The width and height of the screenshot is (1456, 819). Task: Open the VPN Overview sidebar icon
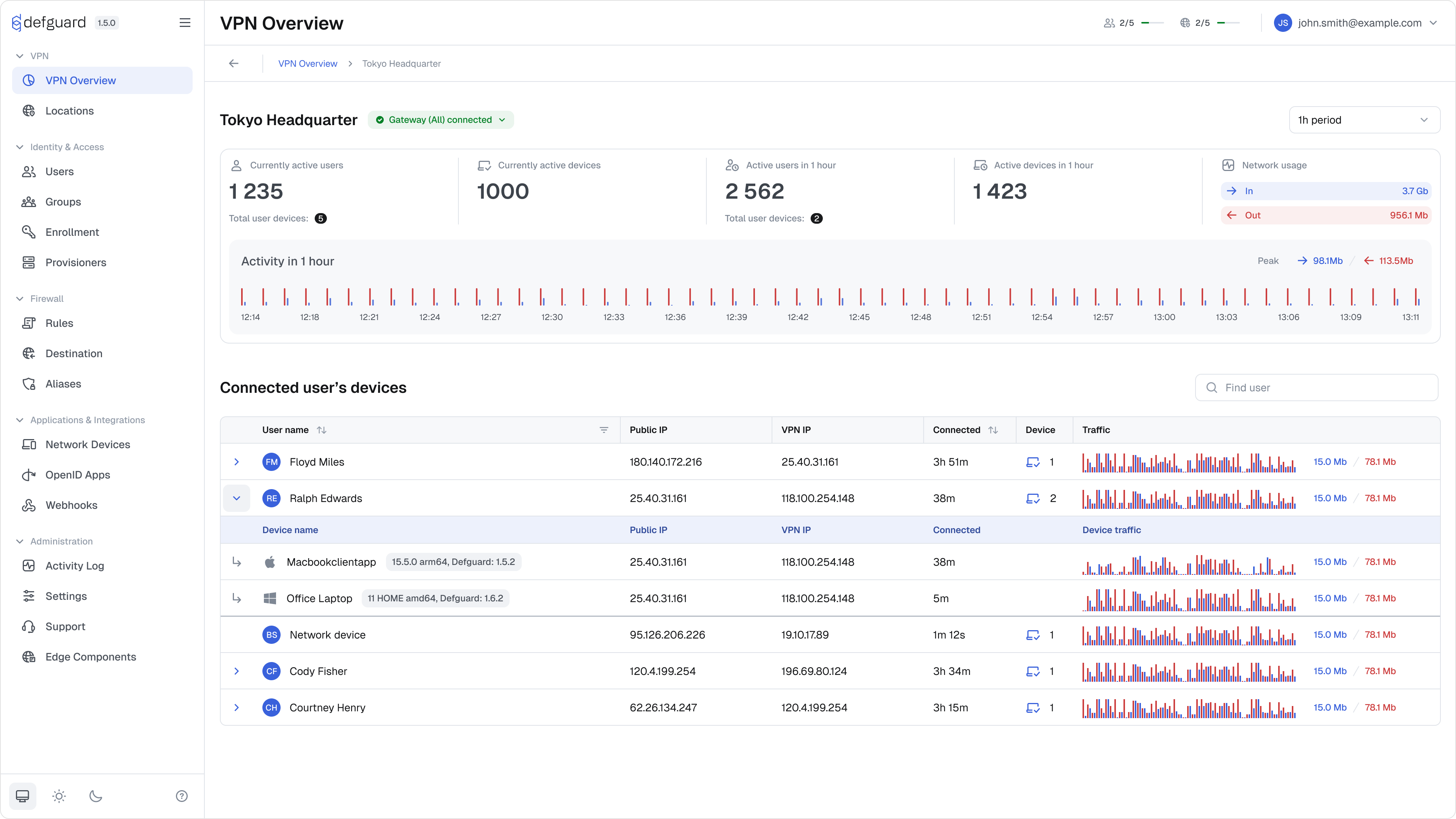pos(29,80)
